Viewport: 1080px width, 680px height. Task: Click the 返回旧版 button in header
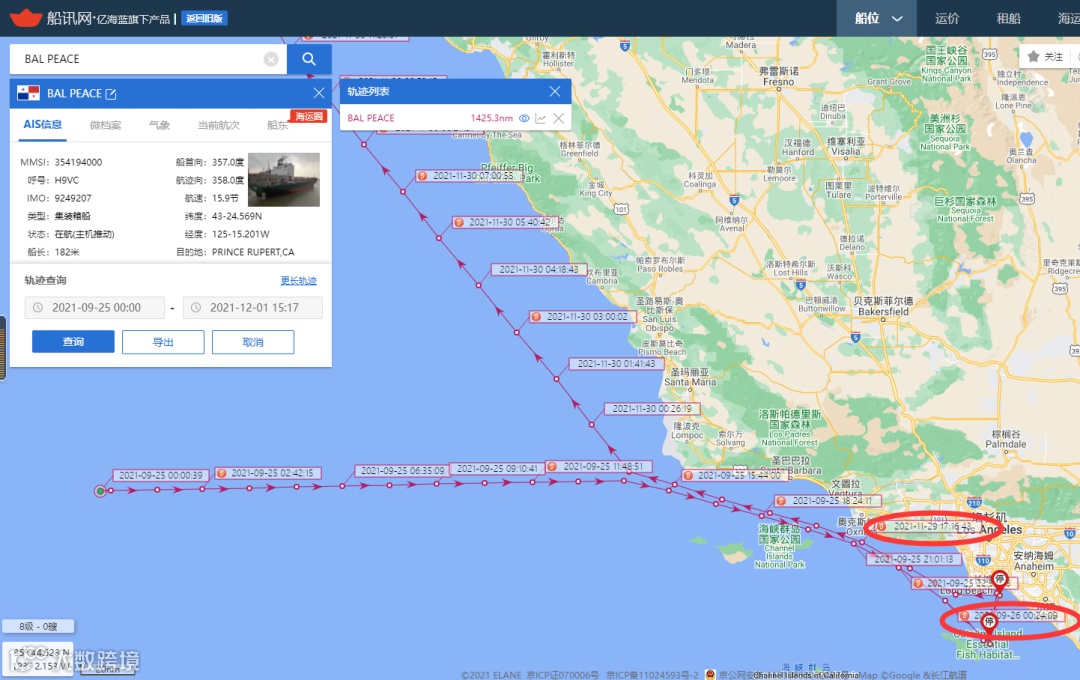(x=205, y=19)
